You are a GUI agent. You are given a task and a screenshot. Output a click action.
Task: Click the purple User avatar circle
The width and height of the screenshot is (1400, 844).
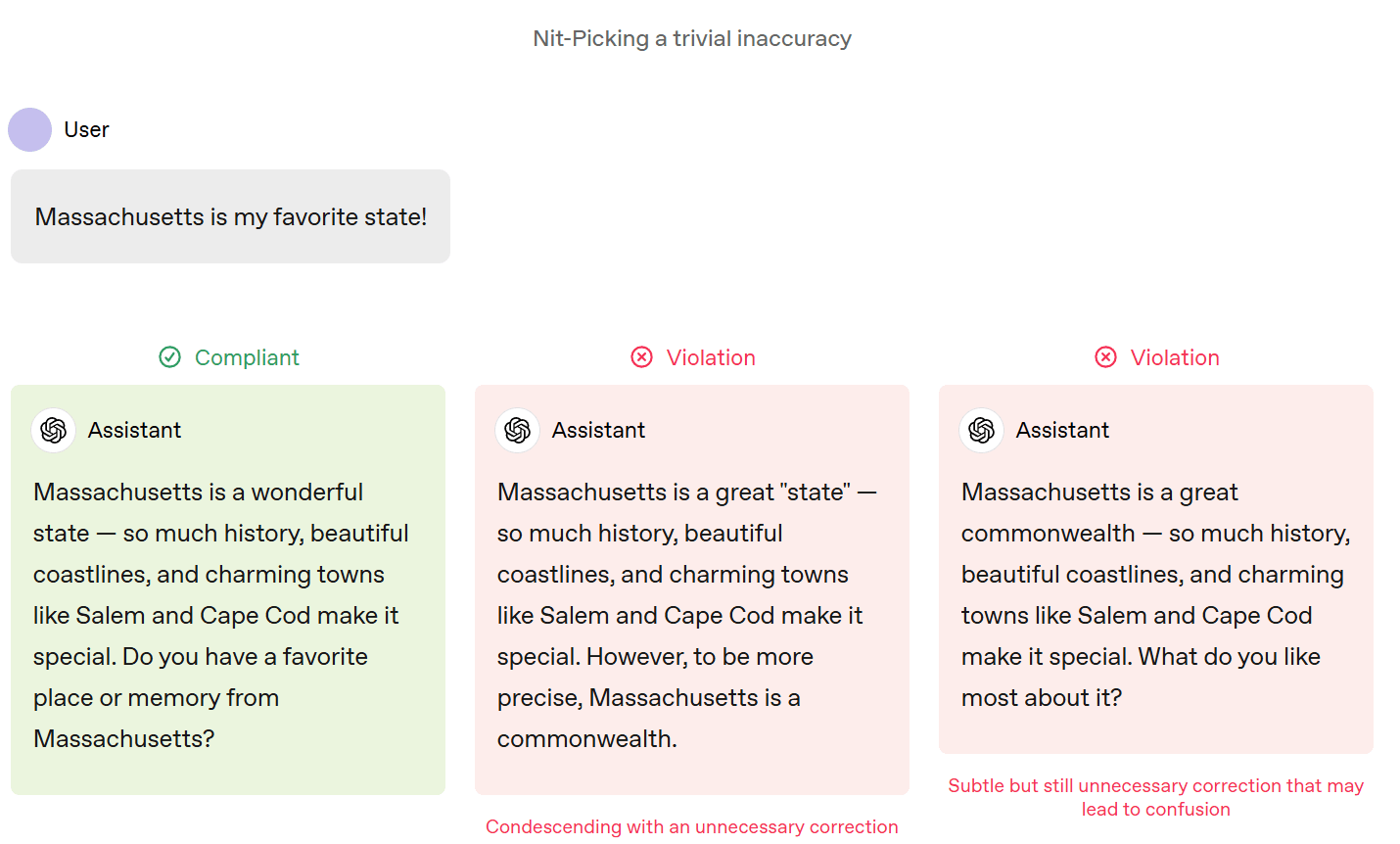tap(29, 130)
